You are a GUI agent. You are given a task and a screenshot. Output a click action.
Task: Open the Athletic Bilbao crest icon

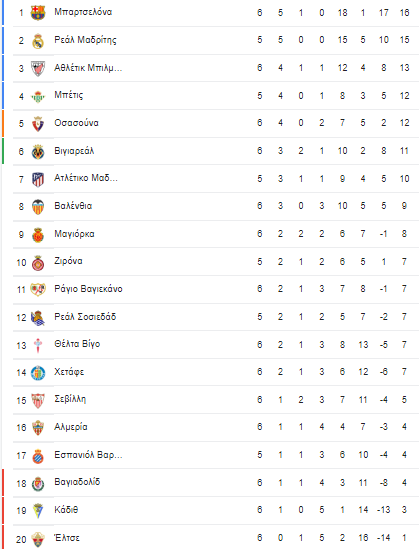(38, 68)
